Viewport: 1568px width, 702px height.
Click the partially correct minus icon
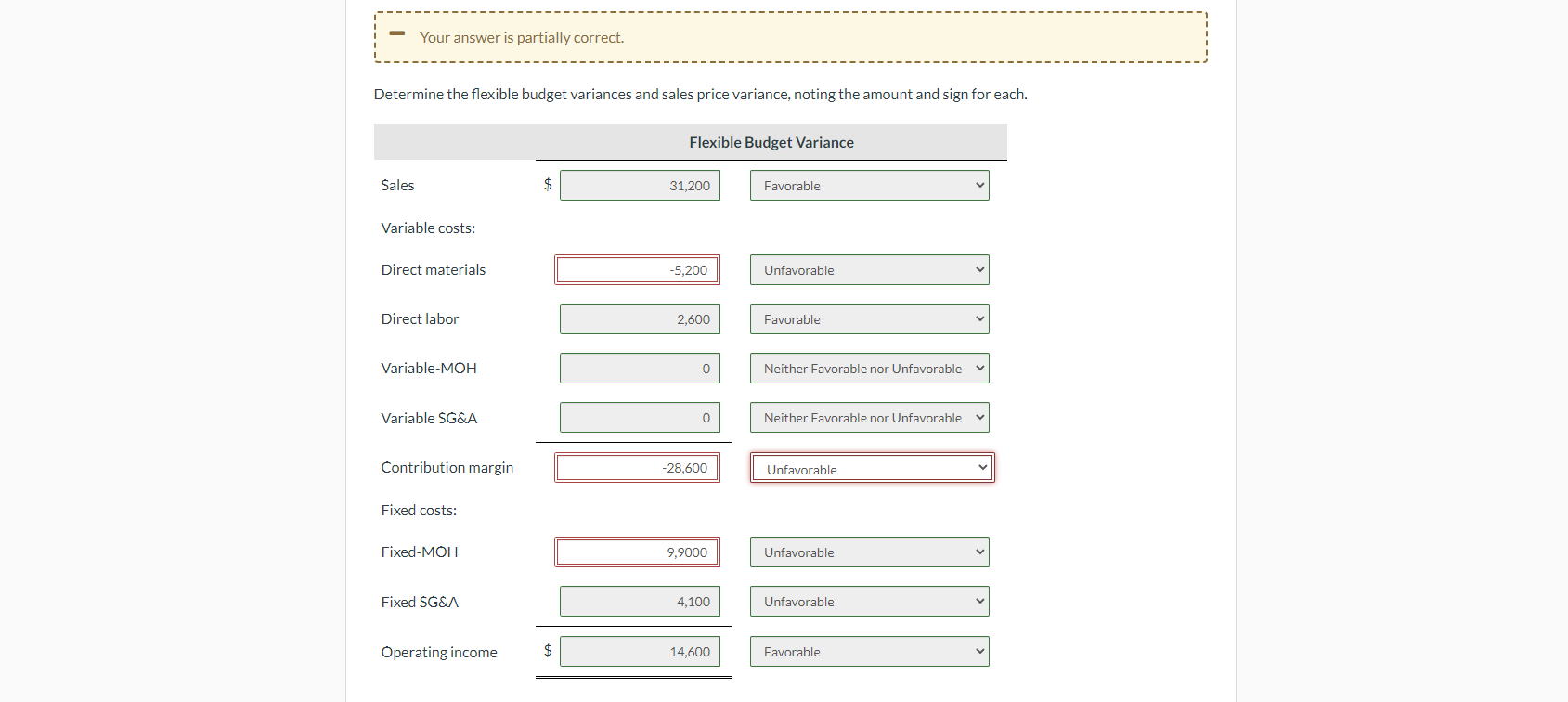tap(397, 34)
